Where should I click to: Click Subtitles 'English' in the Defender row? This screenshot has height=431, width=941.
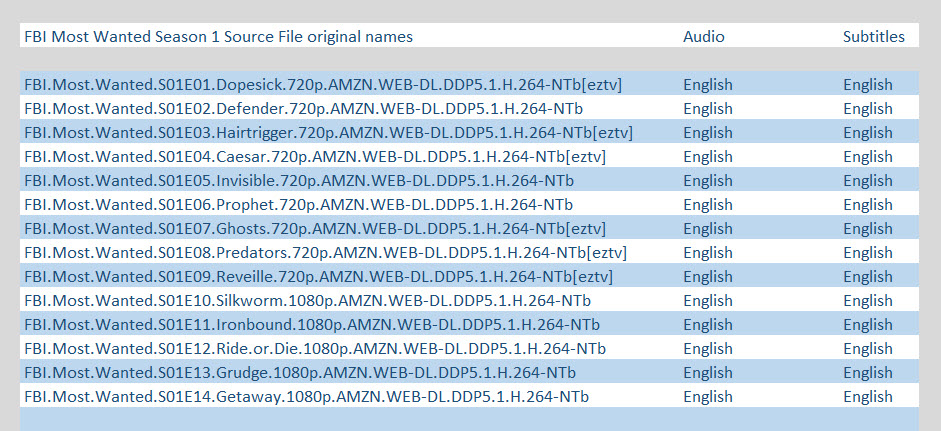(868, 109)
